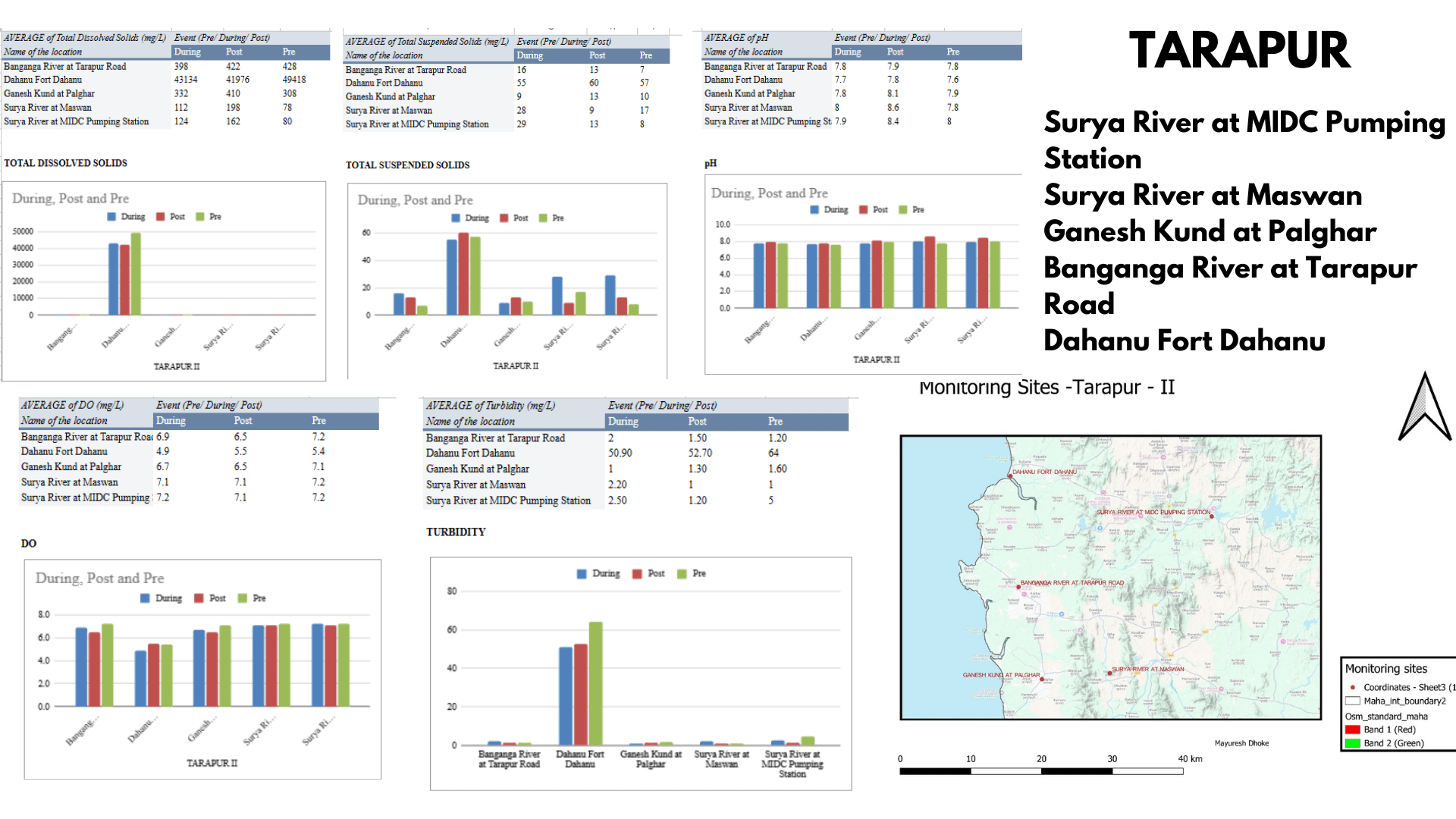Click the red Coordinates - Sheet3 dot in the map legend
1456x819 pixels.
(1353, 687)
